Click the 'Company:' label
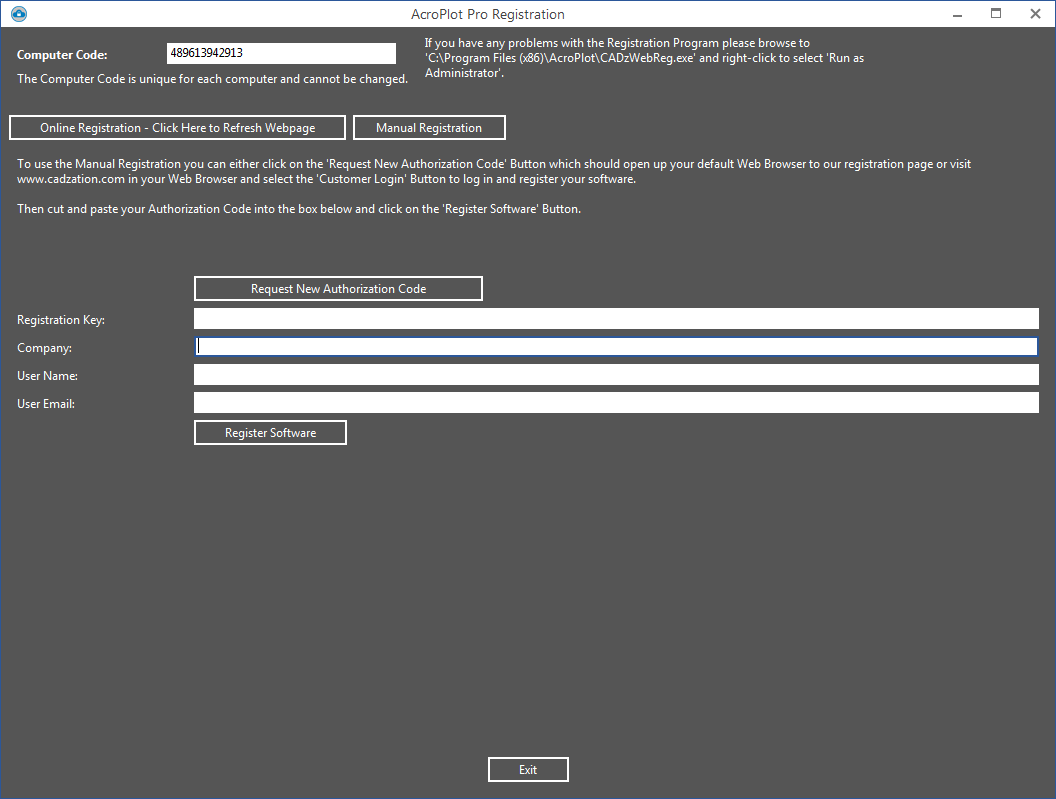The image size is (1056, 799). coord(44,348)
